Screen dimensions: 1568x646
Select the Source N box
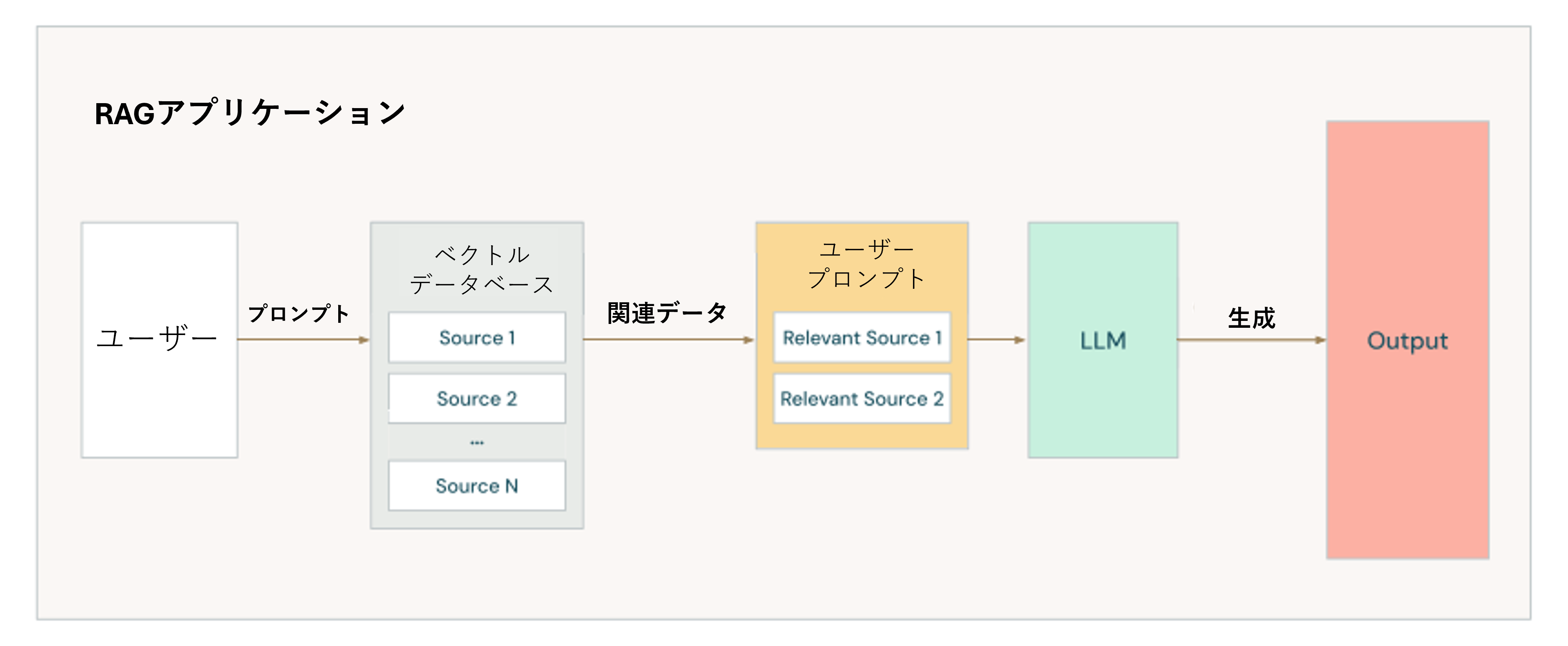[x=477, y=486]
